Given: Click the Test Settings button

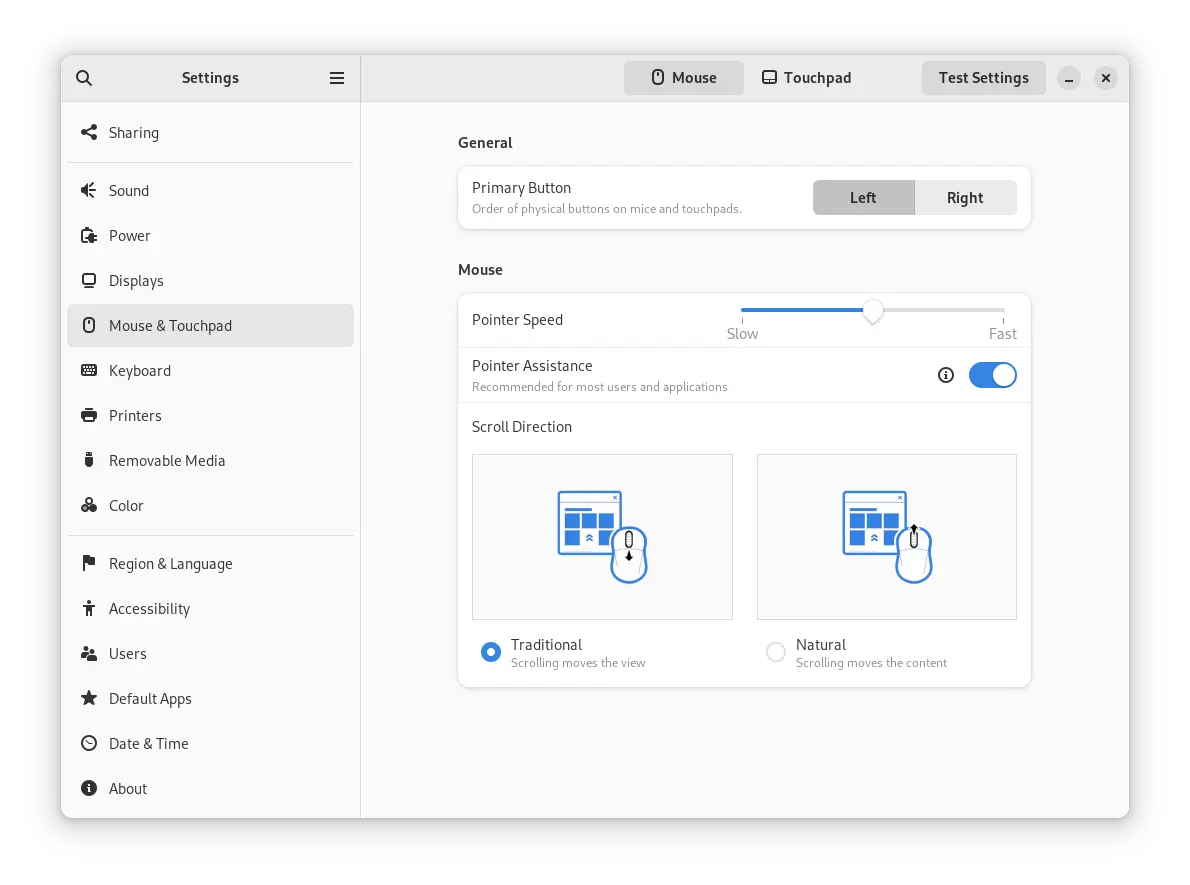Looking at the screenshot, I should pos(983,78).
